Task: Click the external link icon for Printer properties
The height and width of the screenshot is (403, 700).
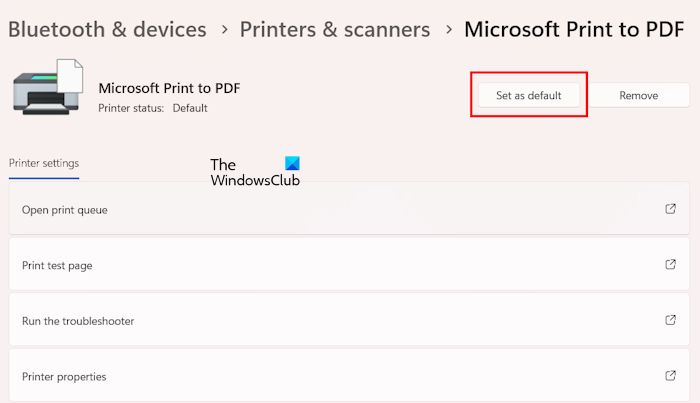Action: pos(670,376)
